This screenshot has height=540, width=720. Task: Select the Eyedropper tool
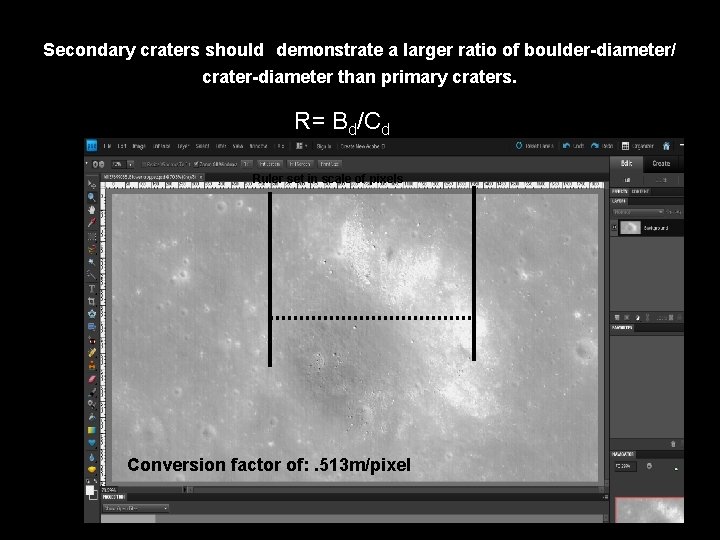(91, 222)
